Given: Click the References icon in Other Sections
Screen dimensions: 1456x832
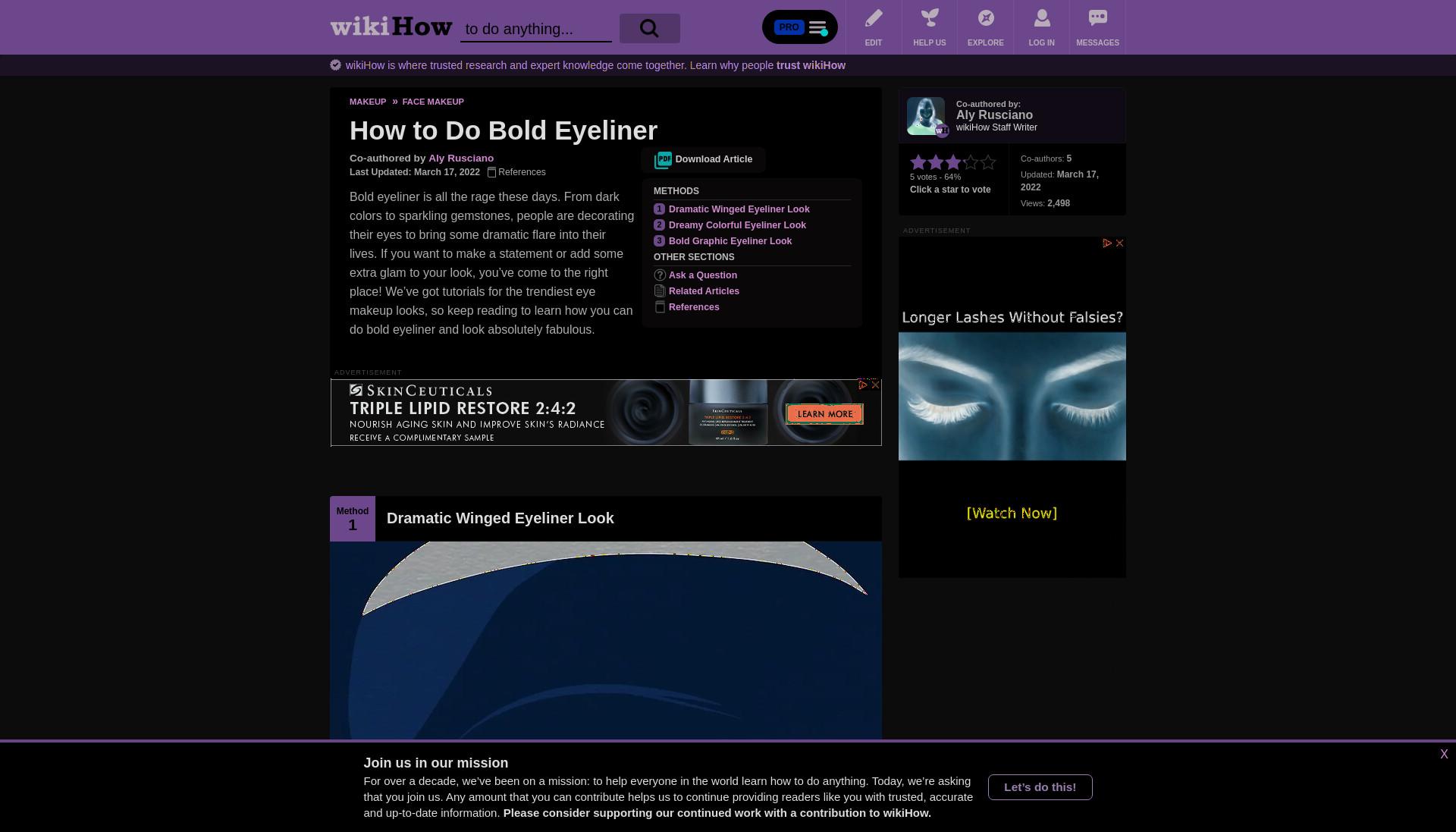Looking at the screenshot, I should tap(660, 307).
